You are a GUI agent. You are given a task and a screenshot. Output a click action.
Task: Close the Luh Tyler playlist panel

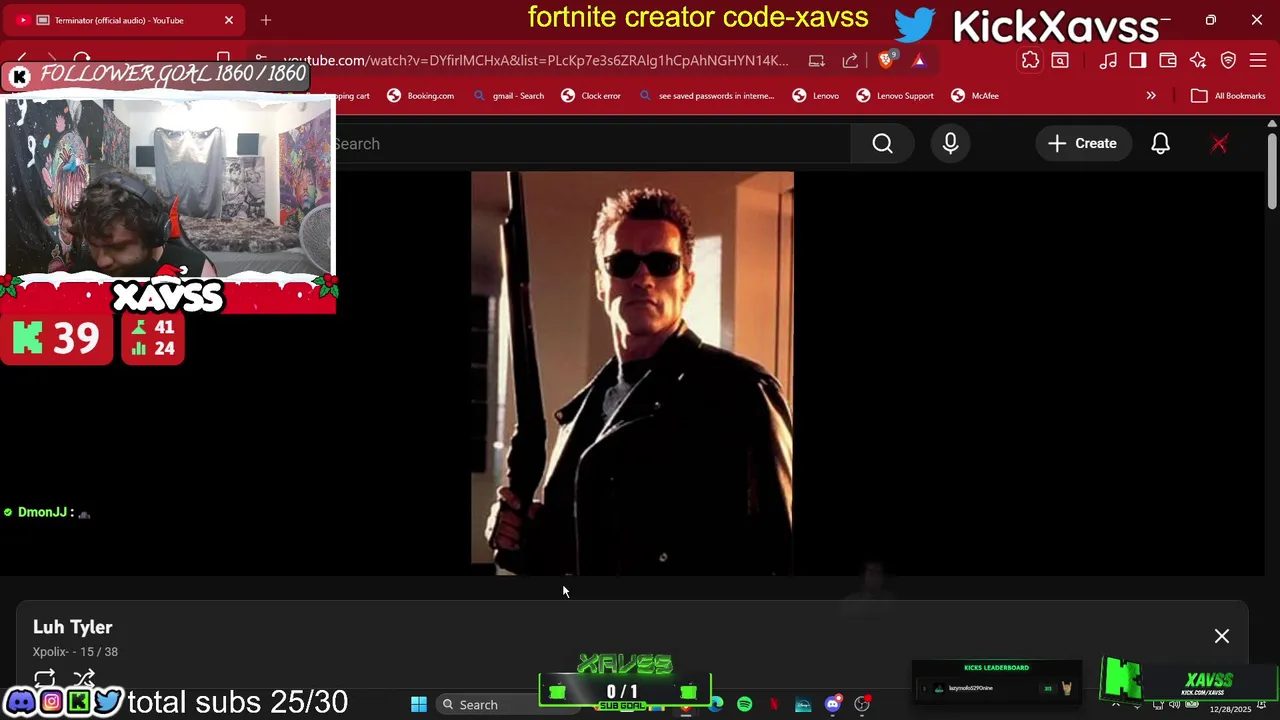tap(1222, 636)
